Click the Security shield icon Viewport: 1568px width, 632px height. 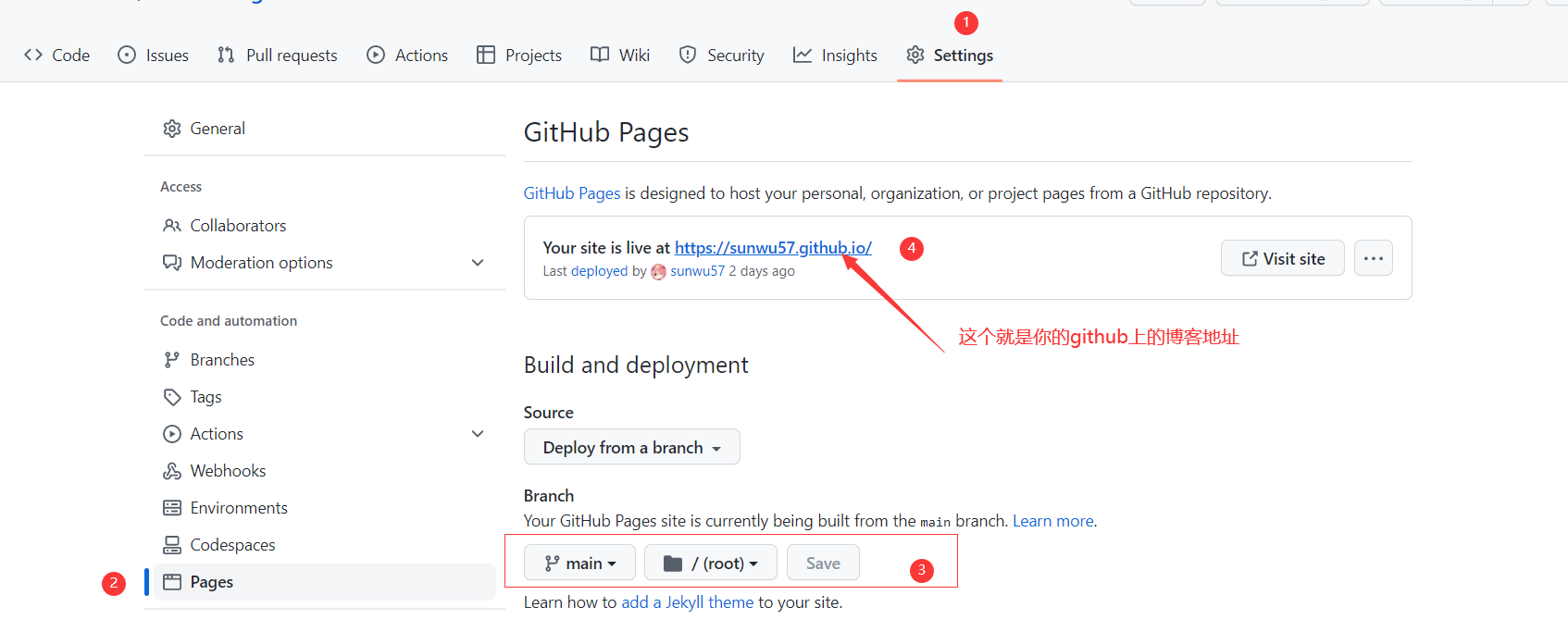coord(688,55)
